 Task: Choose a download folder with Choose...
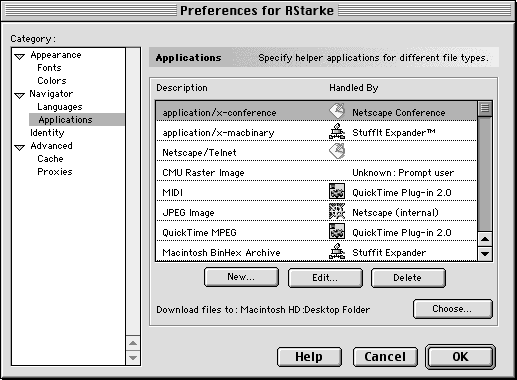(x=452, y=309)
